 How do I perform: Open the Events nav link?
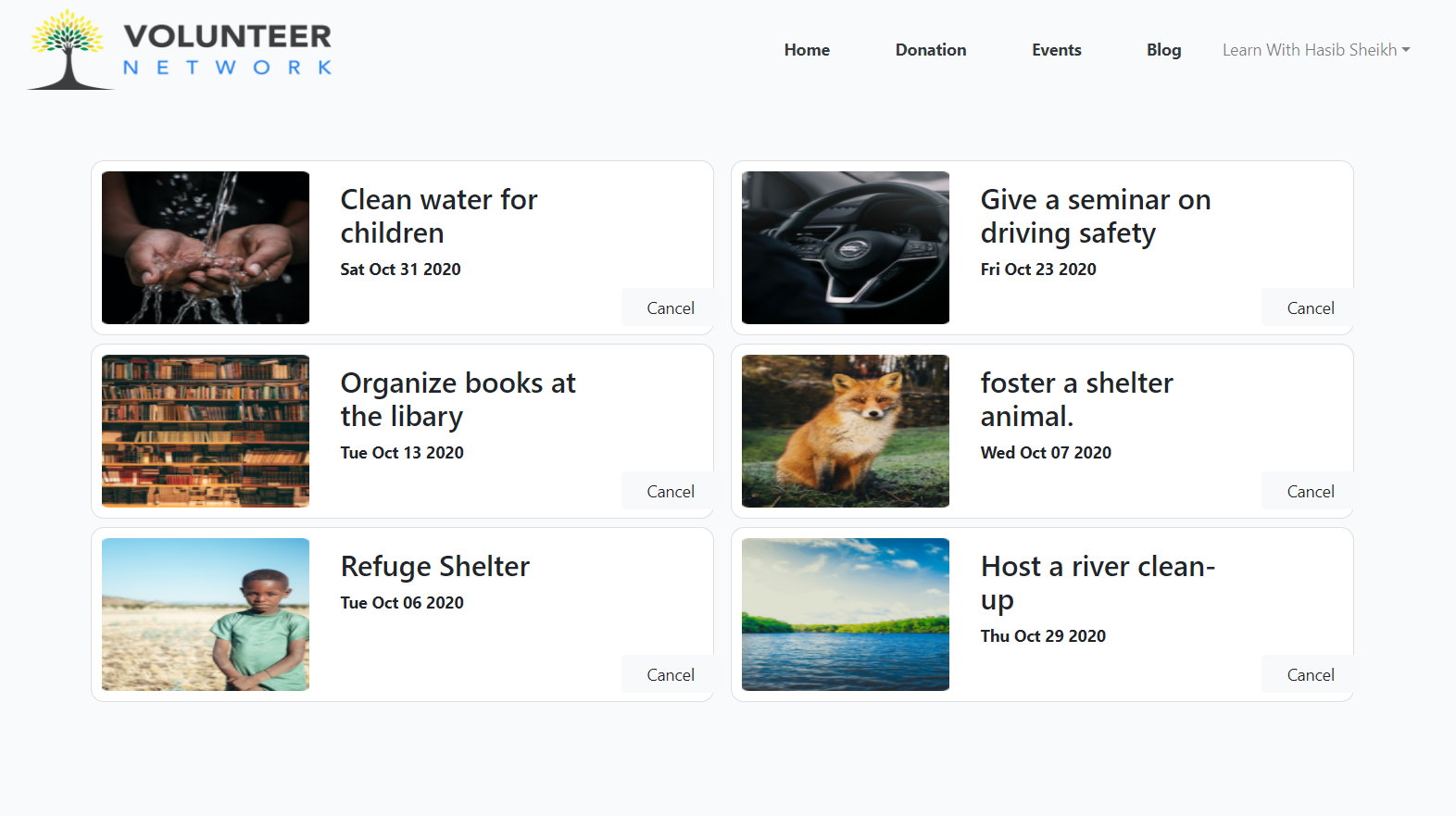tap(1057, 50)
